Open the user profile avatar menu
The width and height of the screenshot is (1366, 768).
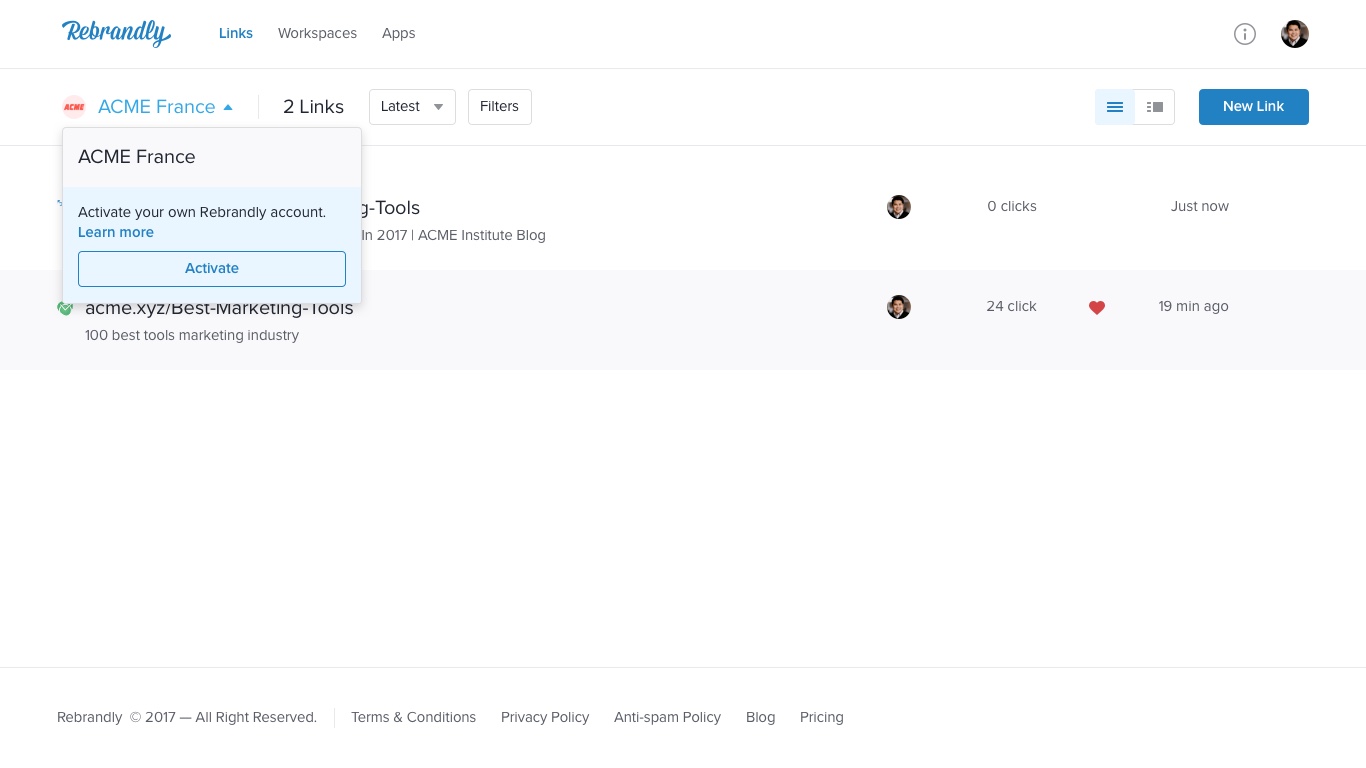point(1295,34)
